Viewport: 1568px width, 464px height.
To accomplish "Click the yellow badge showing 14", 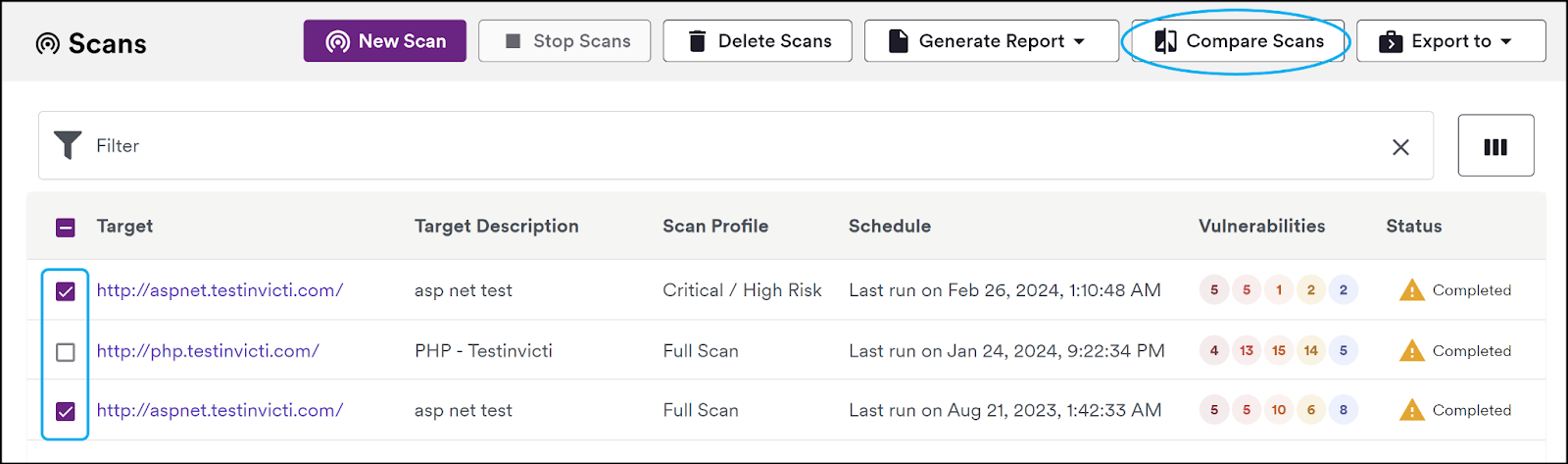I will tap(1311, 350).
